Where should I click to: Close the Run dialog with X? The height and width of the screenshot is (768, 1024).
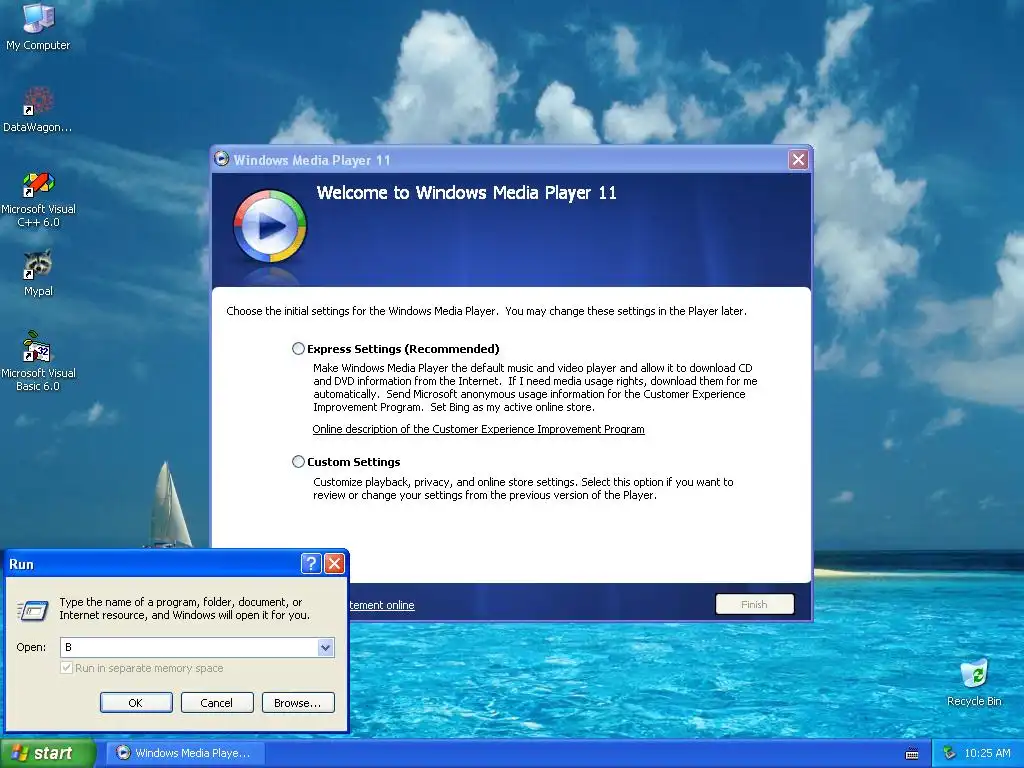click(x=334, y=564)
